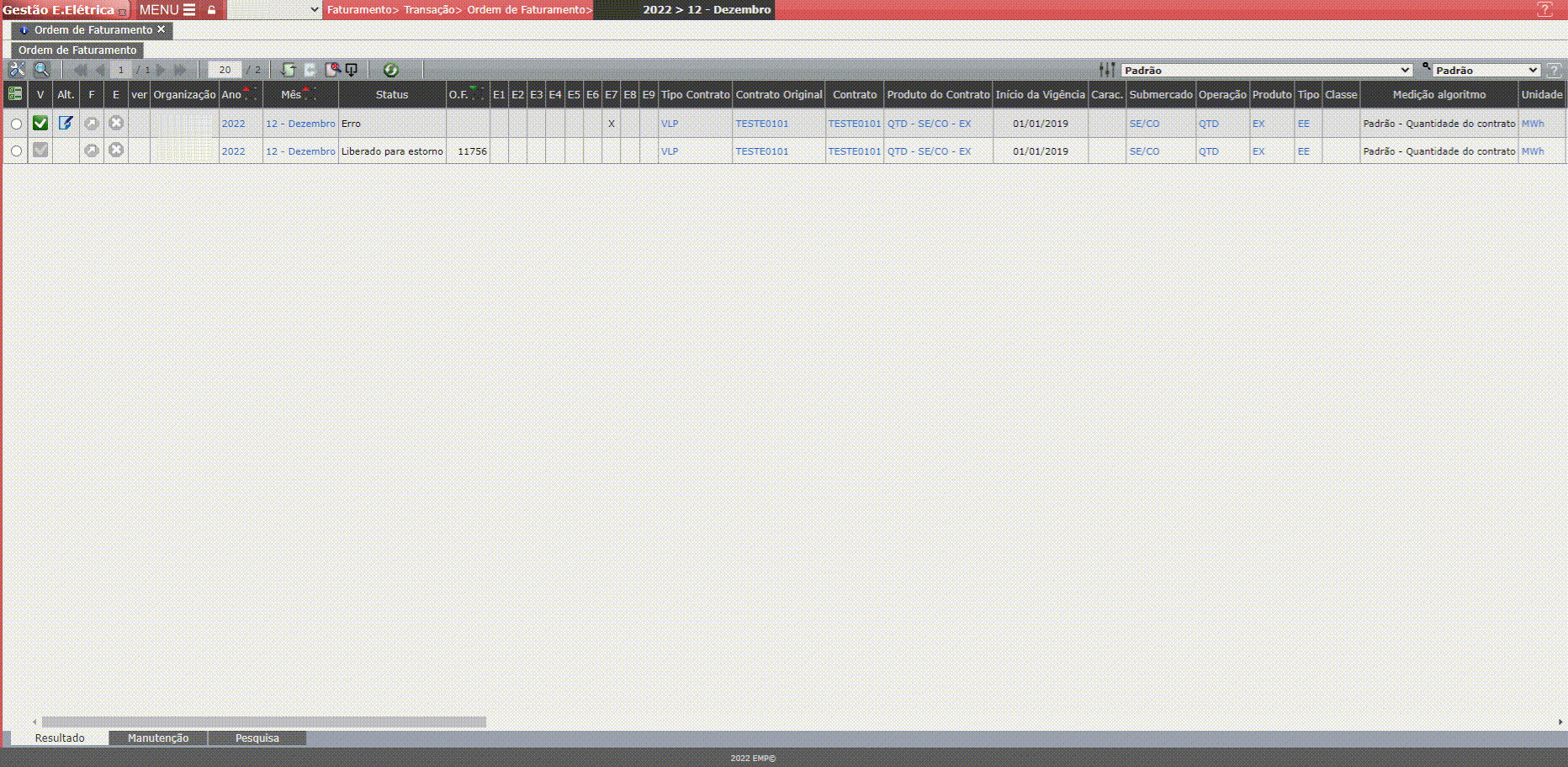Click the magnifying glass search icon
1568x767 pixels.
click(41, 70)
